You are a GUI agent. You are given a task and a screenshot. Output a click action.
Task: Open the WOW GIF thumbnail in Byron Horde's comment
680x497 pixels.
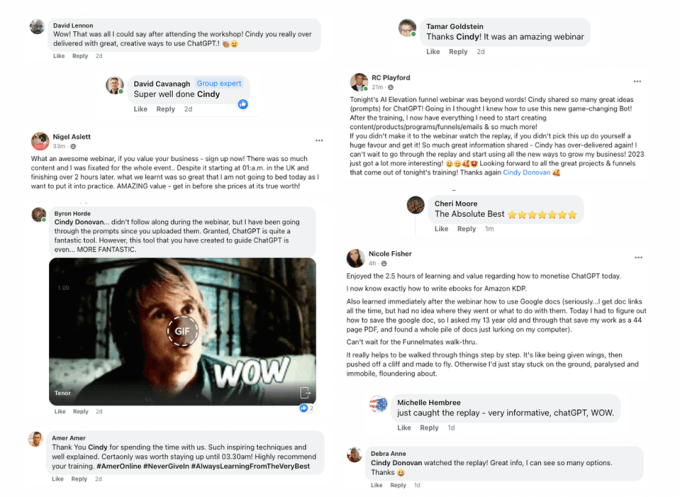pos(182,331)
